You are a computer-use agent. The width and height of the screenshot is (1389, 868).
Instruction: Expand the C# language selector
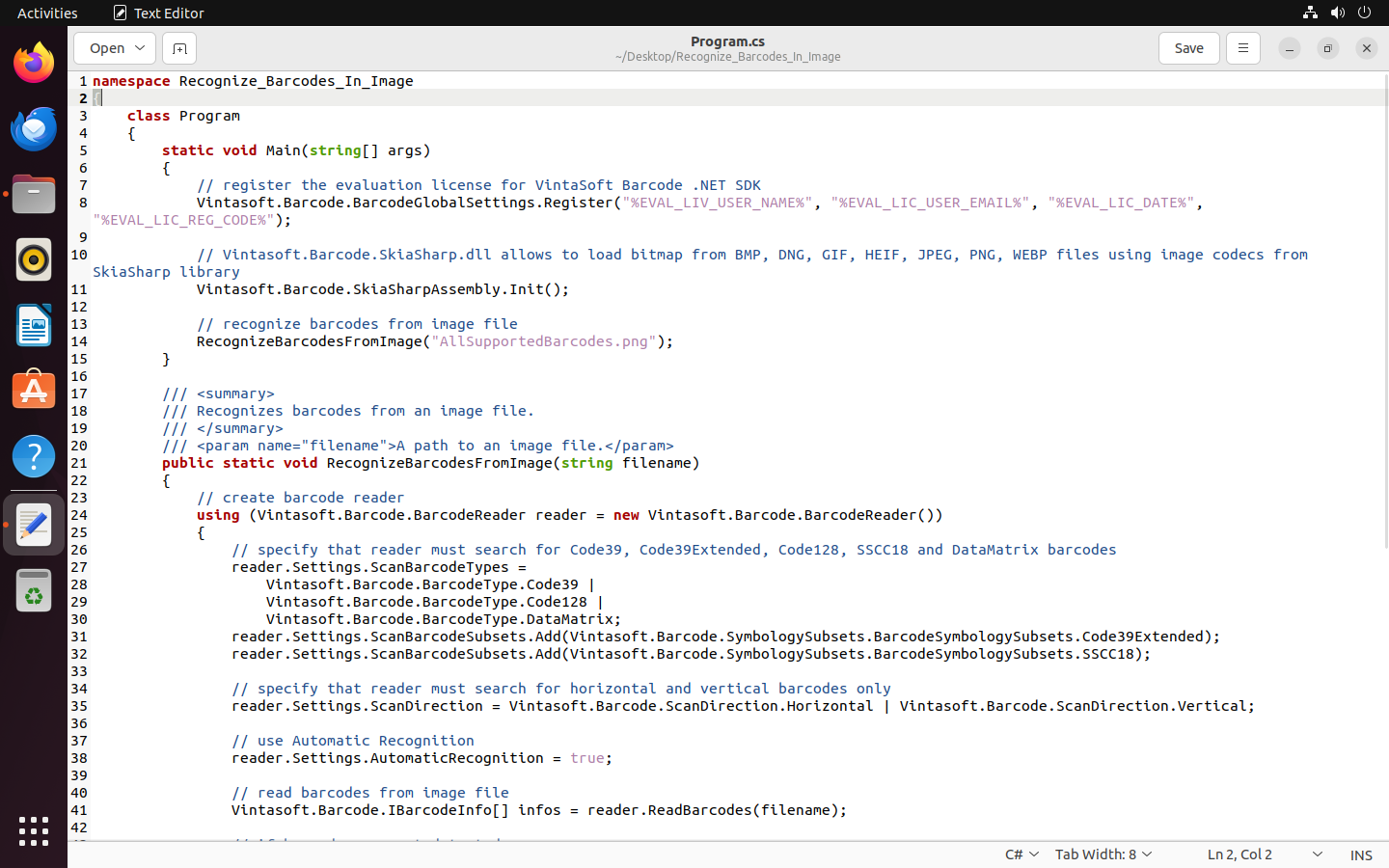(1021, 854)
